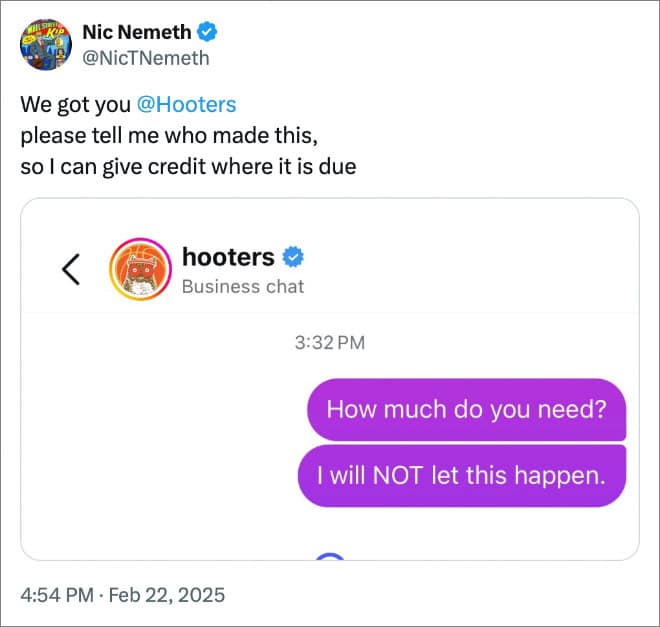Viewport: 660px width, 627px height.
Task: Click the hooters verified checkmark badge
Action: click(x=293, y=258)
